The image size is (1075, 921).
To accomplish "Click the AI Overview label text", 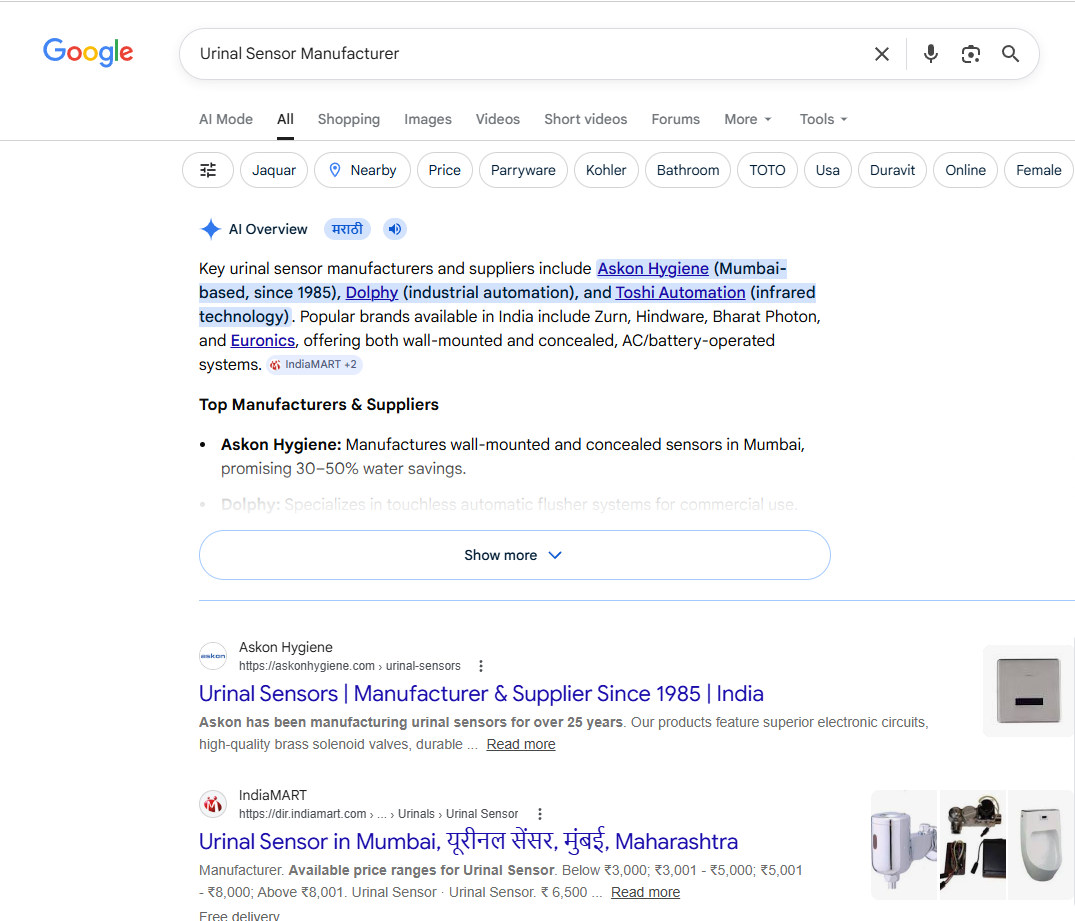I will click(268, 229).
